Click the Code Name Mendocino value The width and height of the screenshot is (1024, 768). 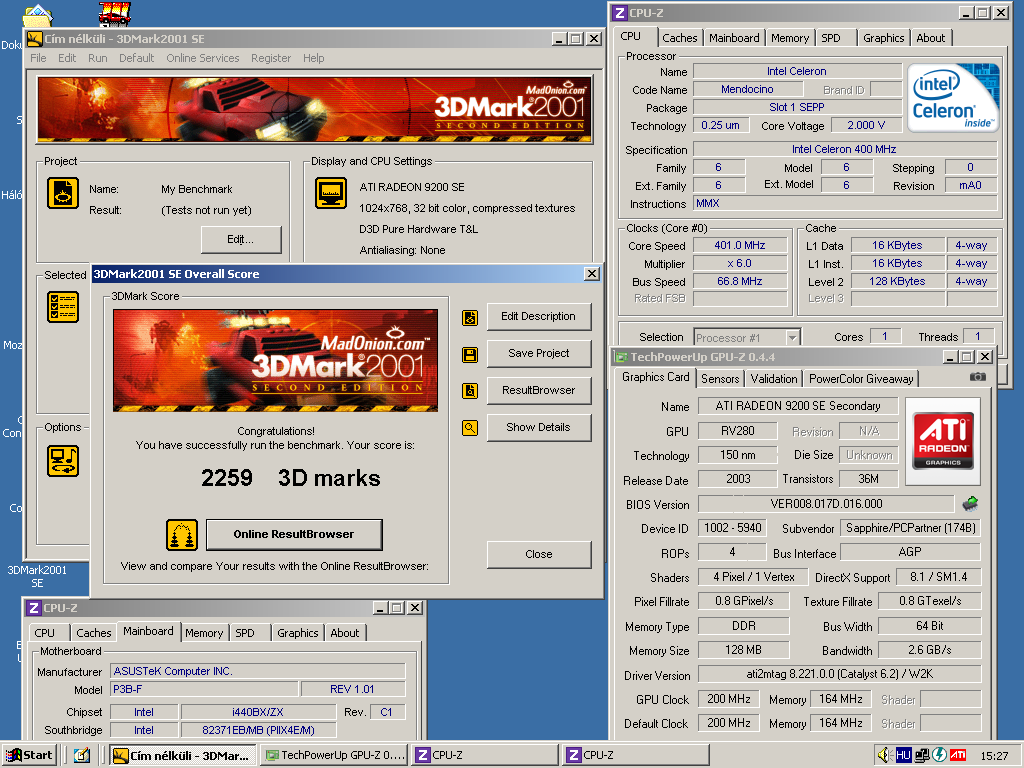coord(747,89)
